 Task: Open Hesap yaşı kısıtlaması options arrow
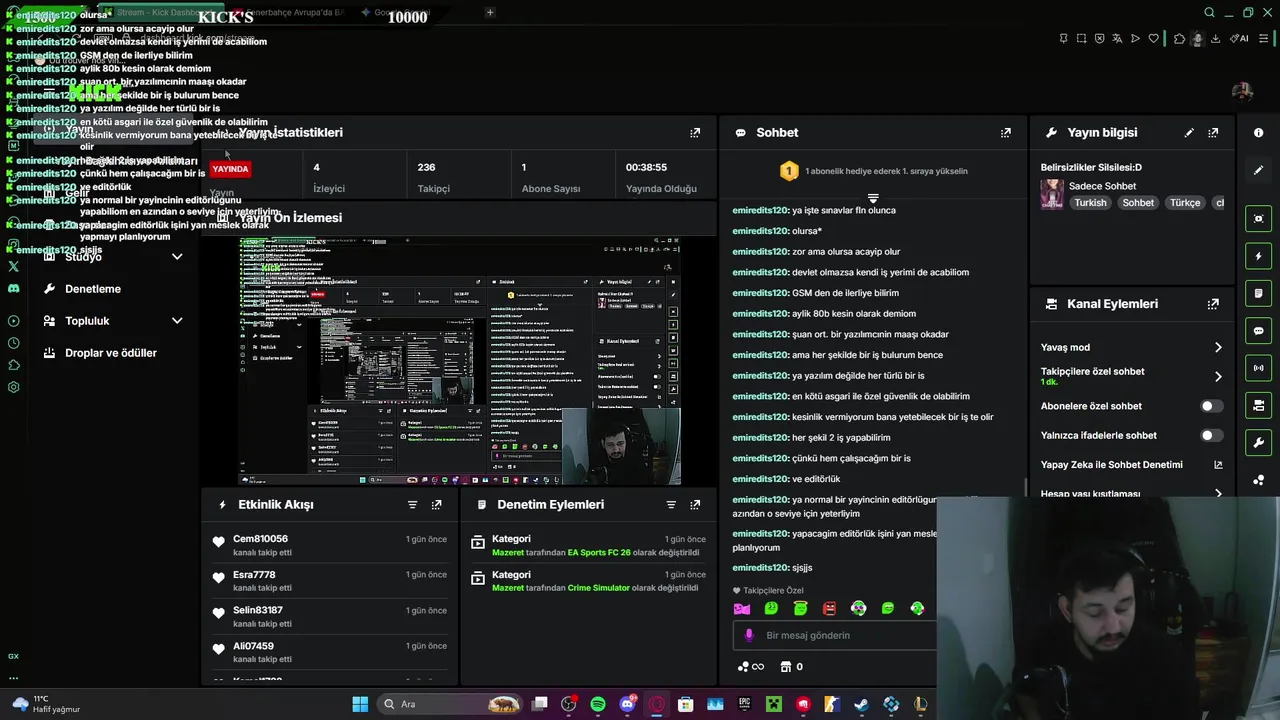pos(1218,493)
